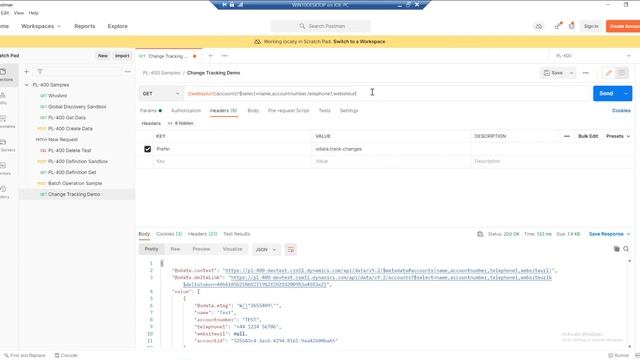Click the Import button

coord(122,56)
